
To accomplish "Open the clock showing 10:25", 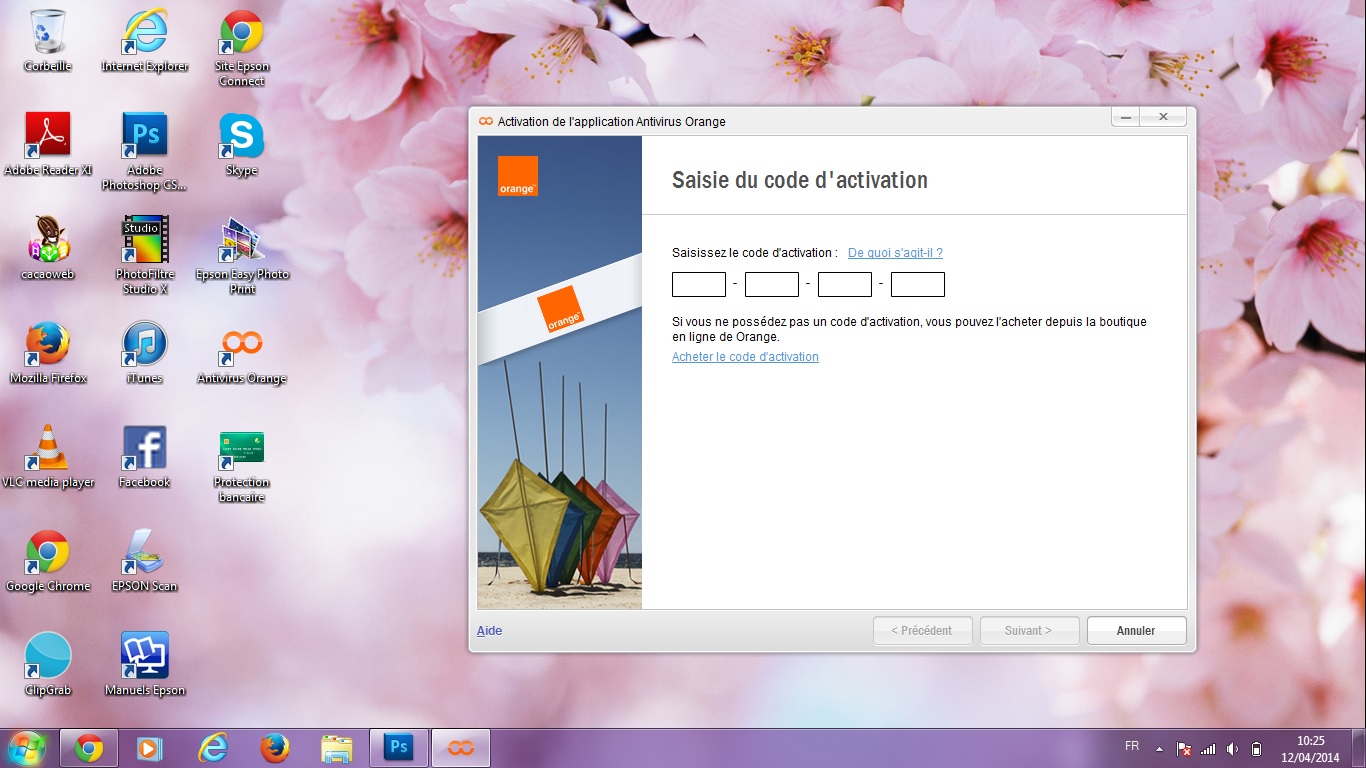I will click(1311, 748).
